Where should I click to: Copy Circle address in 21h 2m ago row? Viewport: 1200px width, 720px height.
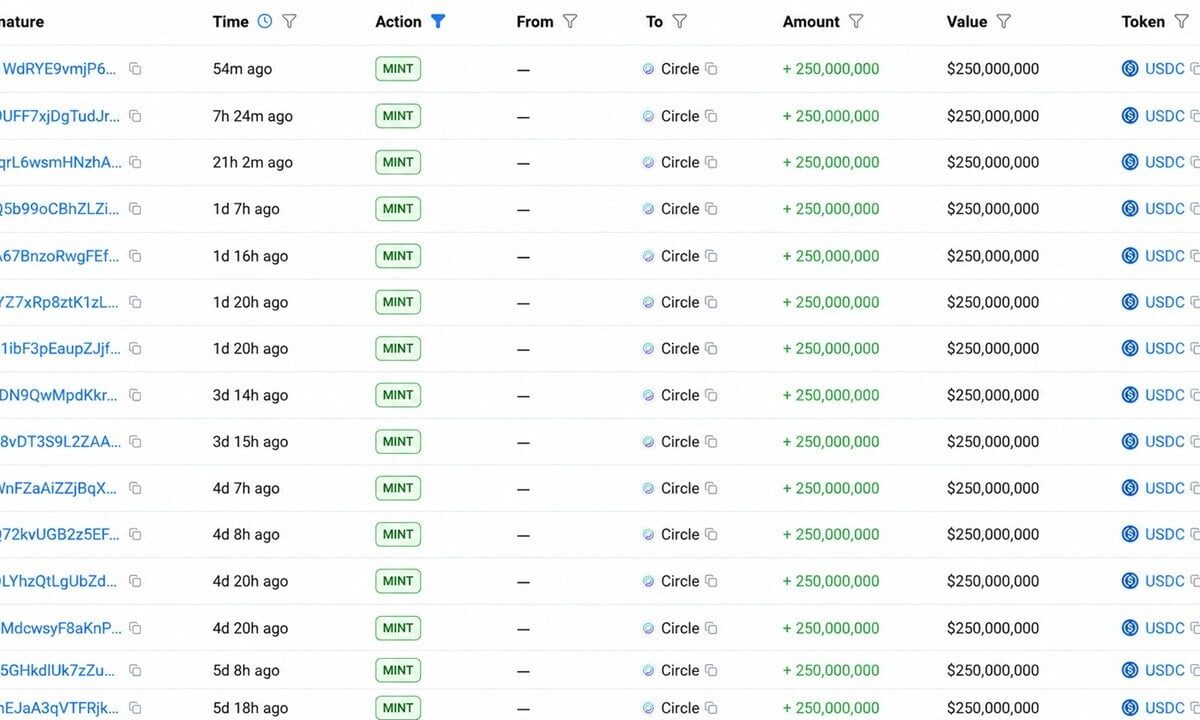(711, 162)
